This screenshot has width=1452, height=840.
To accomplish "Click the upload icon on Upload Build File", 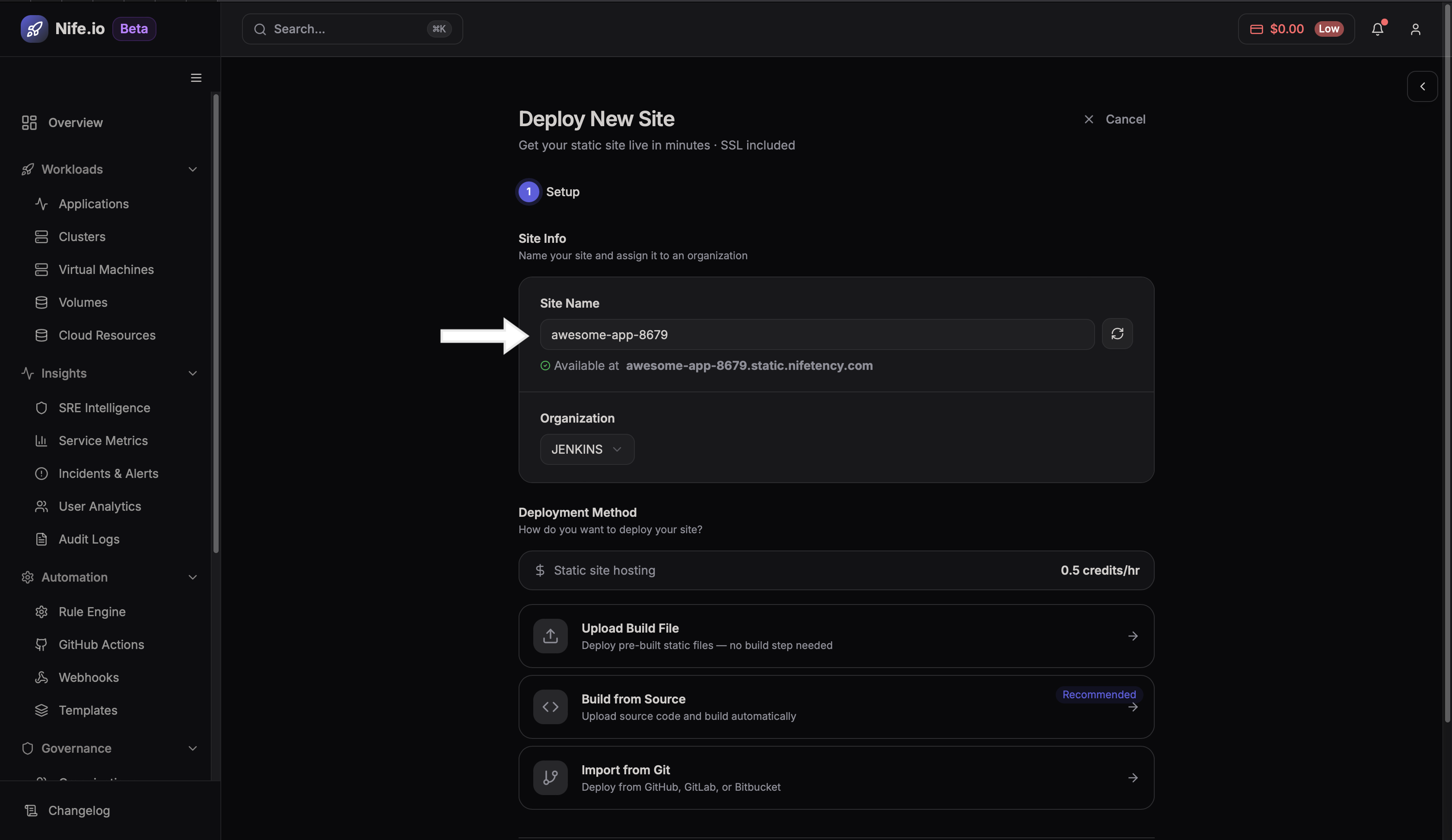I will [550, 636].
